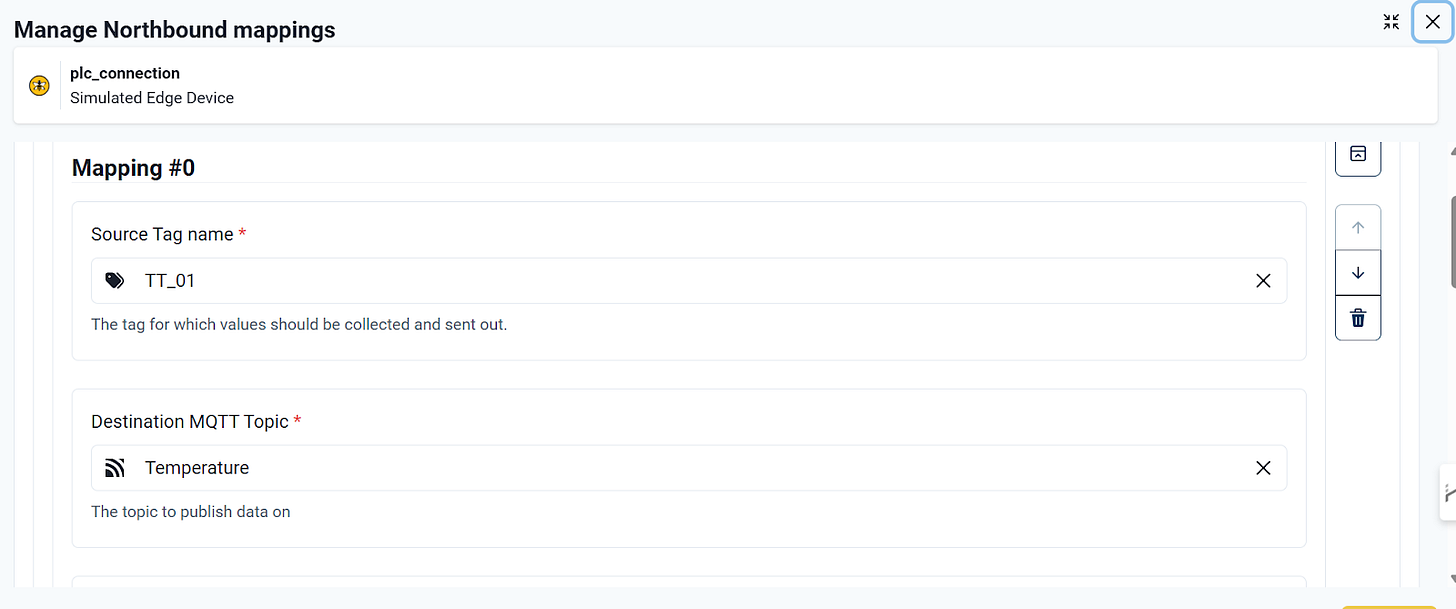Click the Manage Northbound mappings title
Viewport: 1456px width, 609px height.
point(175,30)
